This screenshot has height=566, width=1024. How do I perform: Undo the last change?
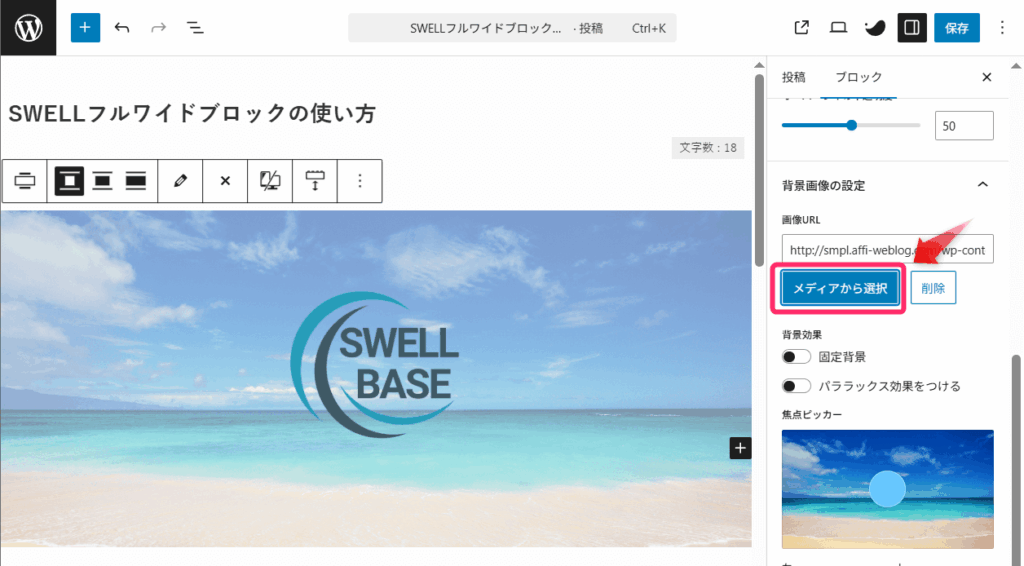(121, 27)
